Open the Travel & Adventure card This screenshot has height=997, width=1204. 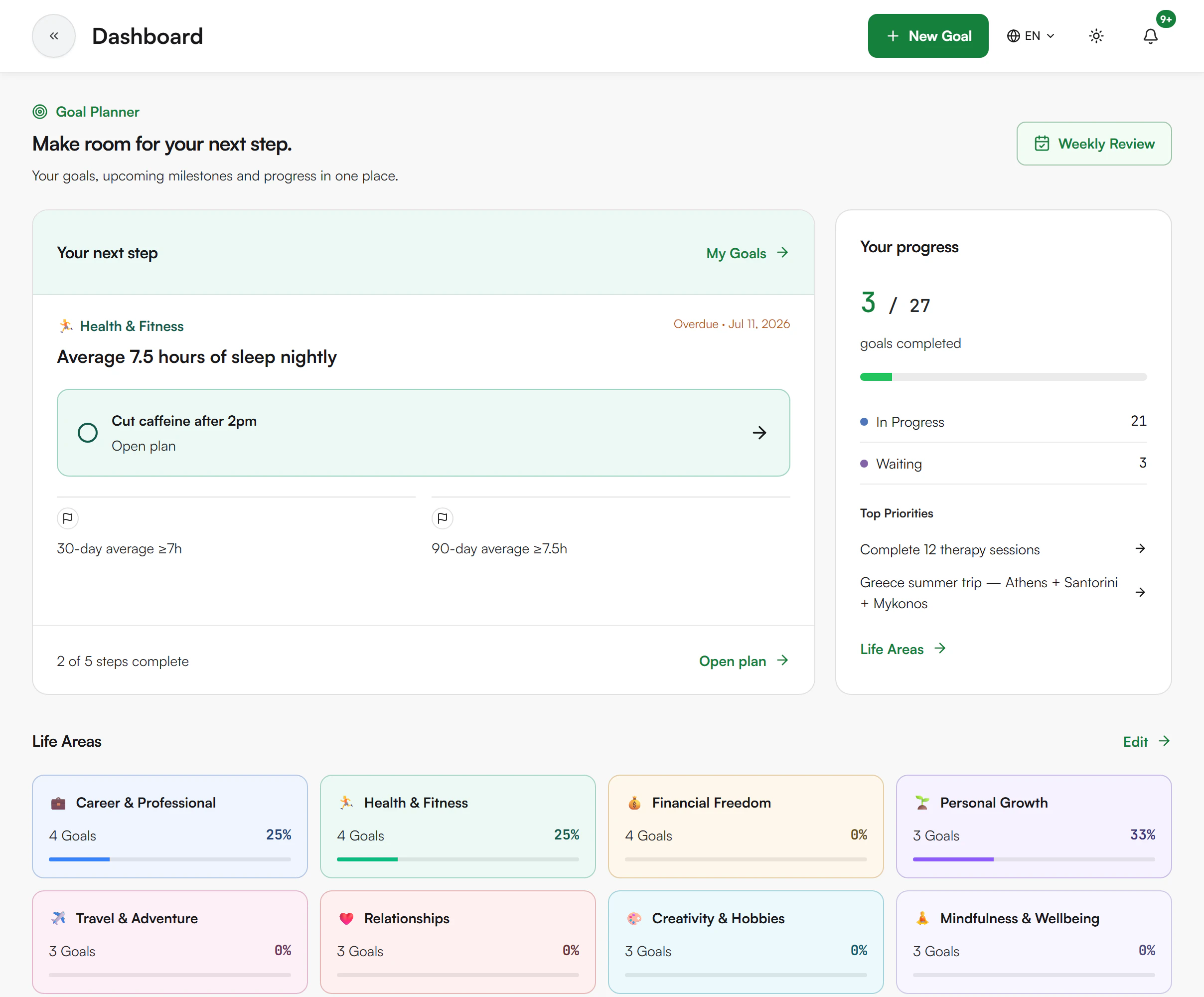point(170,941)
